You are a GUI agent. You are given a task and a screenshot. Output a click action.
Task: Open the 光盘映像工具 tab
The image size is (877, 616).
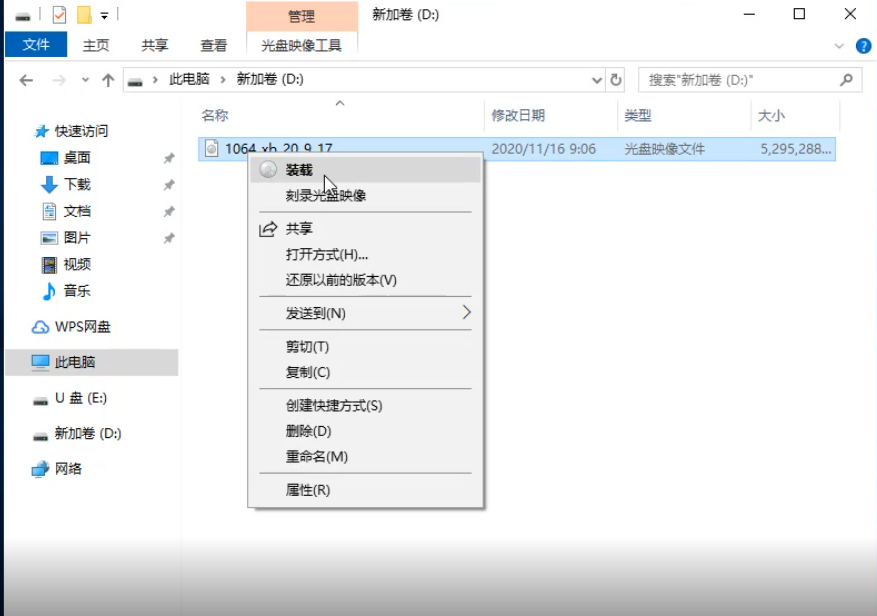(x=302, y=44)
